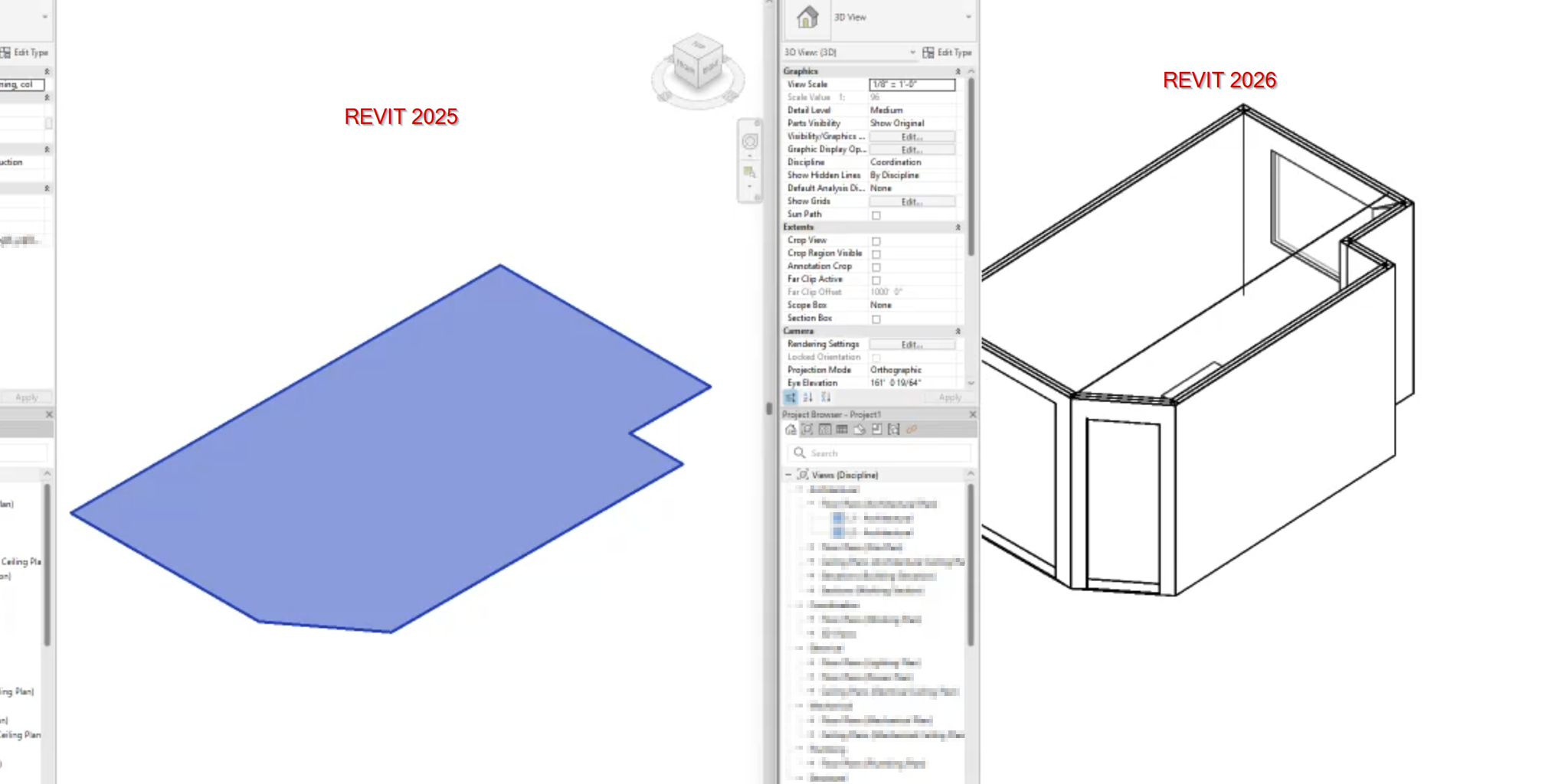This screenshot has height=784, width=1542.
Task: Click the Show Hidden Lines value By Discipline
Action: pos(894,175)
